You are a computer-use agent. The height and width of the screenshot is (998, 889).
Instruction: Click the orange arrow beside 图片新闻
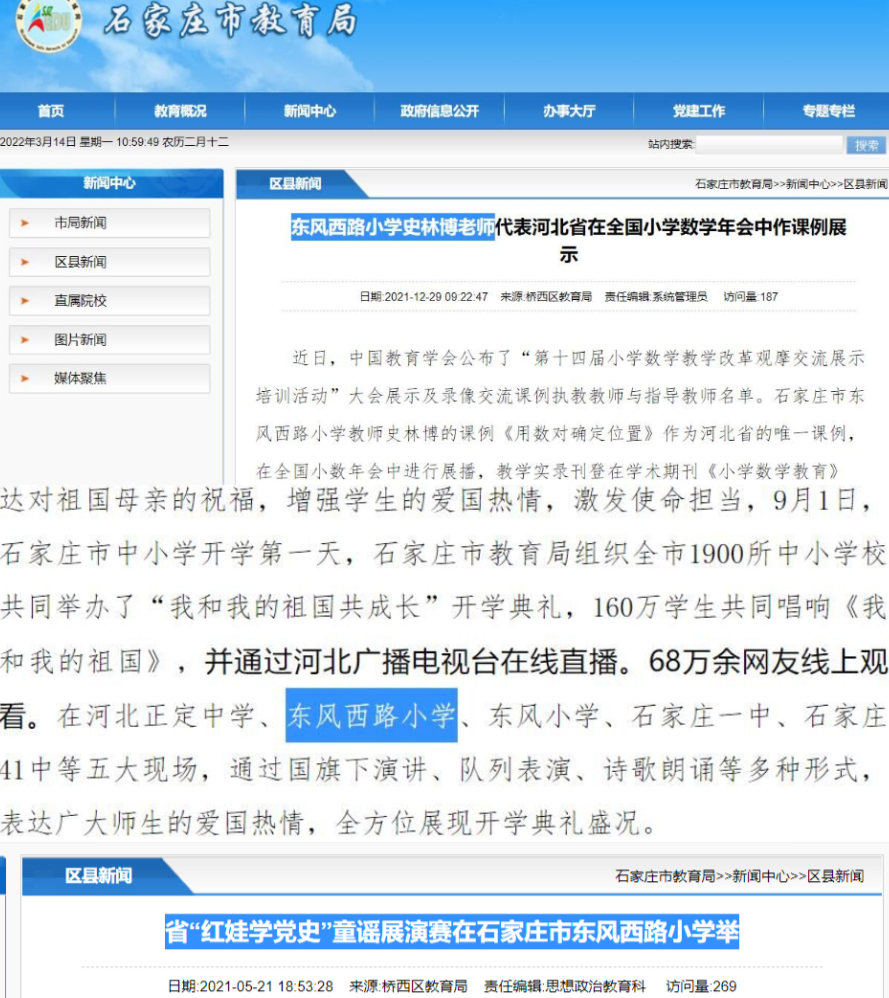(25, 339)
